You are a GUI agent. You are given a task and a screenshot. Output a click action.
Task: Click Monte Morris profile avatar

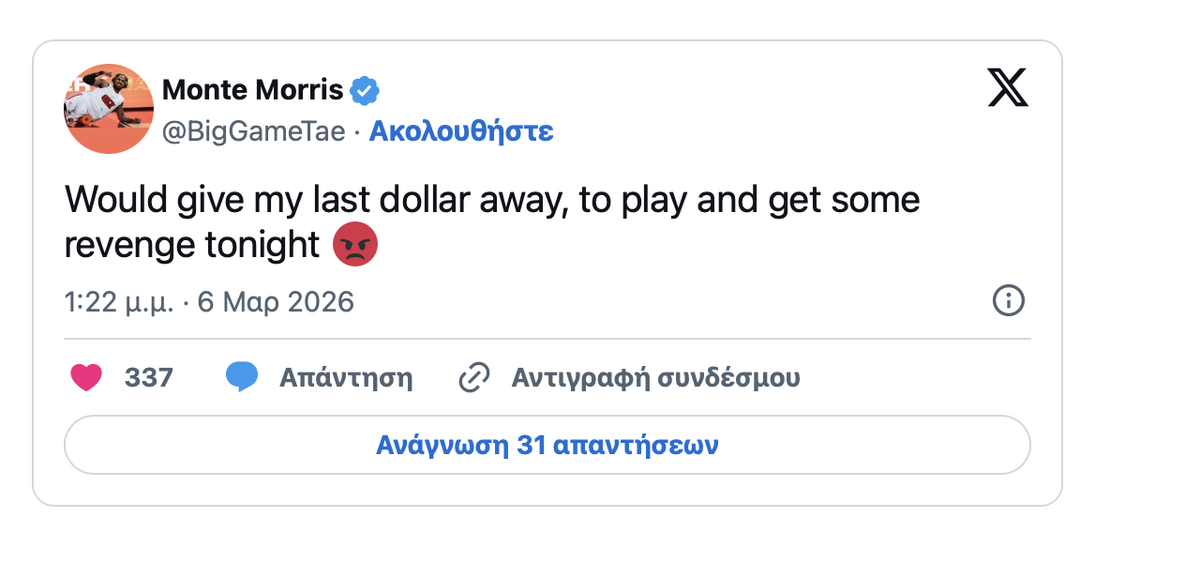click(x=109, y=109)
